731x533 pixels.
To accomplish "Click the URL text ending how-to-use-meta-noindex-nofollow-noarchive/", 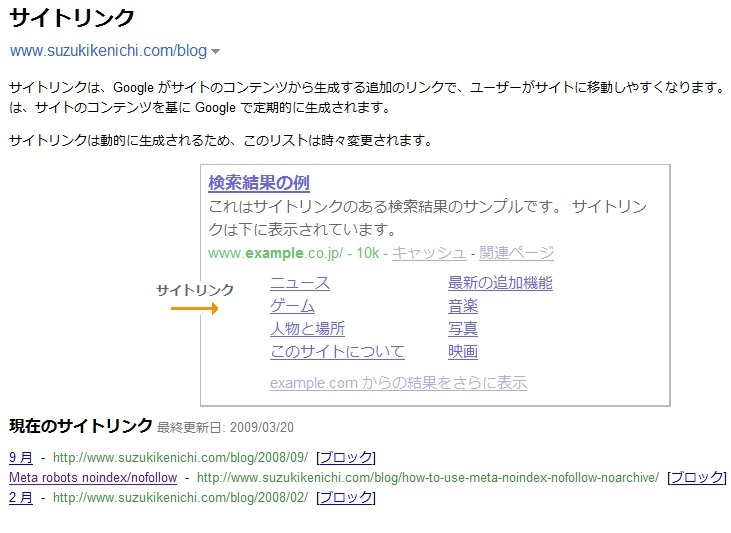I will [428, 478].
